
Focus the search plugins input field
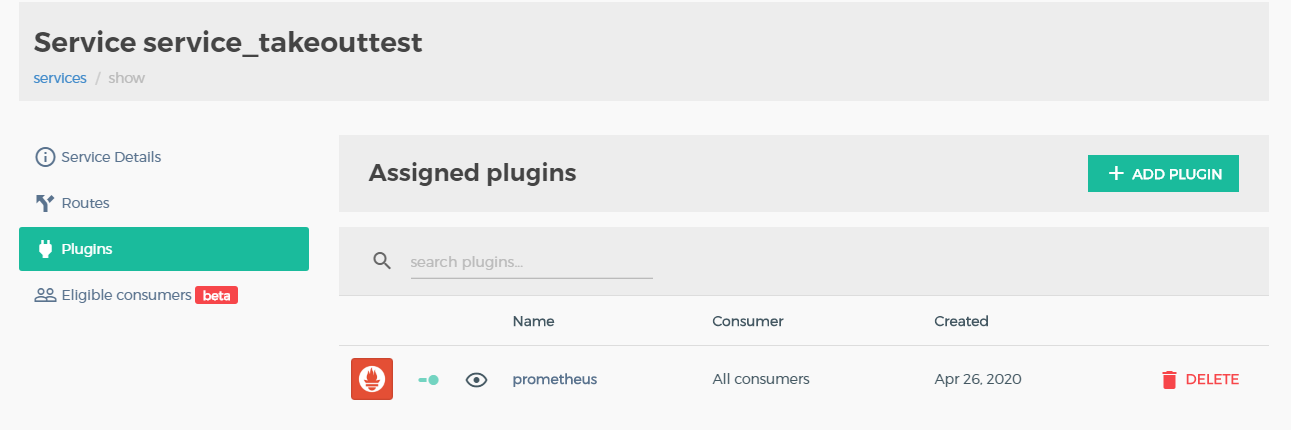[x=531, y=262]
